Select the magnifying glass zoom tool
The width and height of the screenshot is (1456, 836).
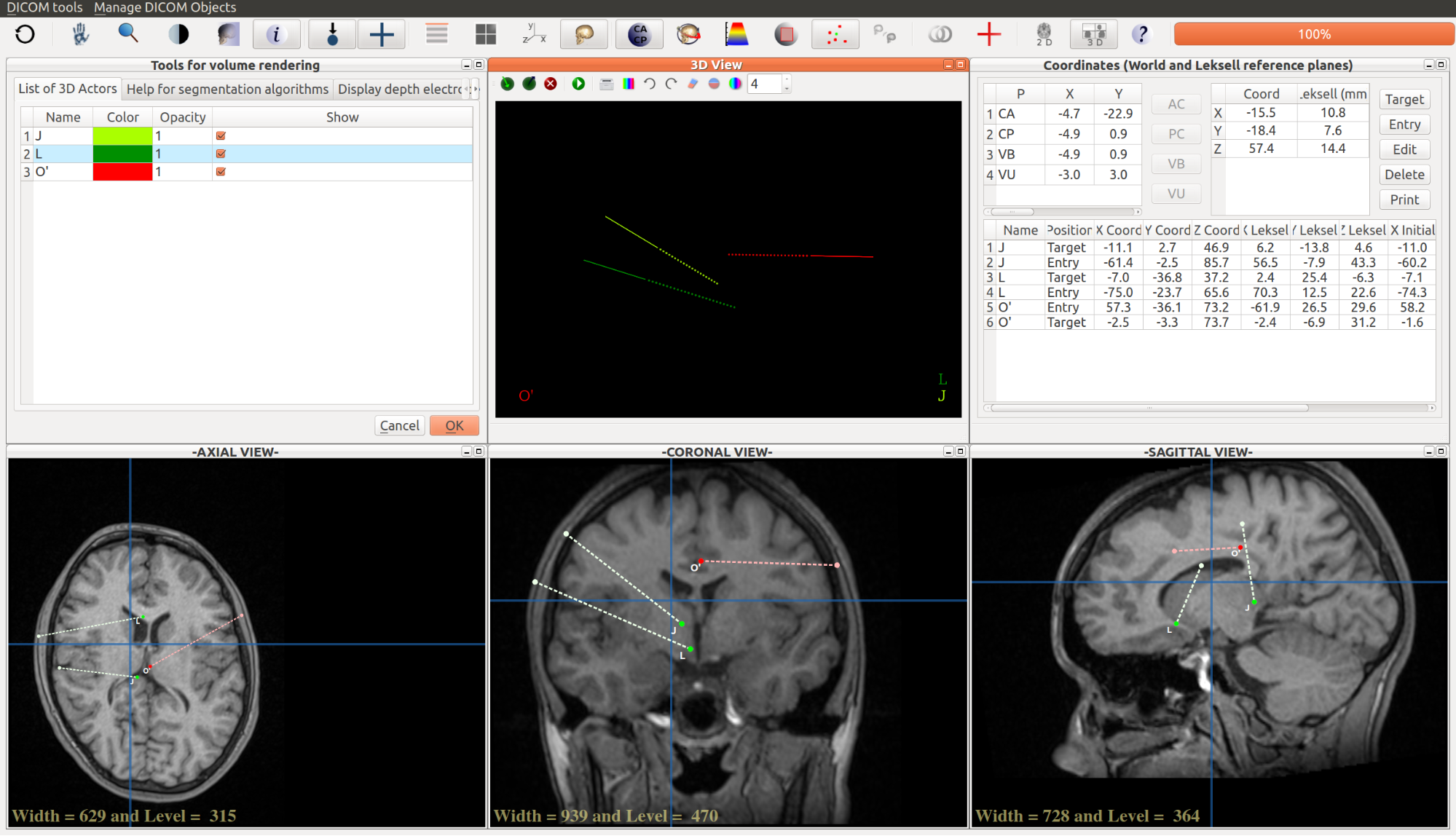click(128, 33)
